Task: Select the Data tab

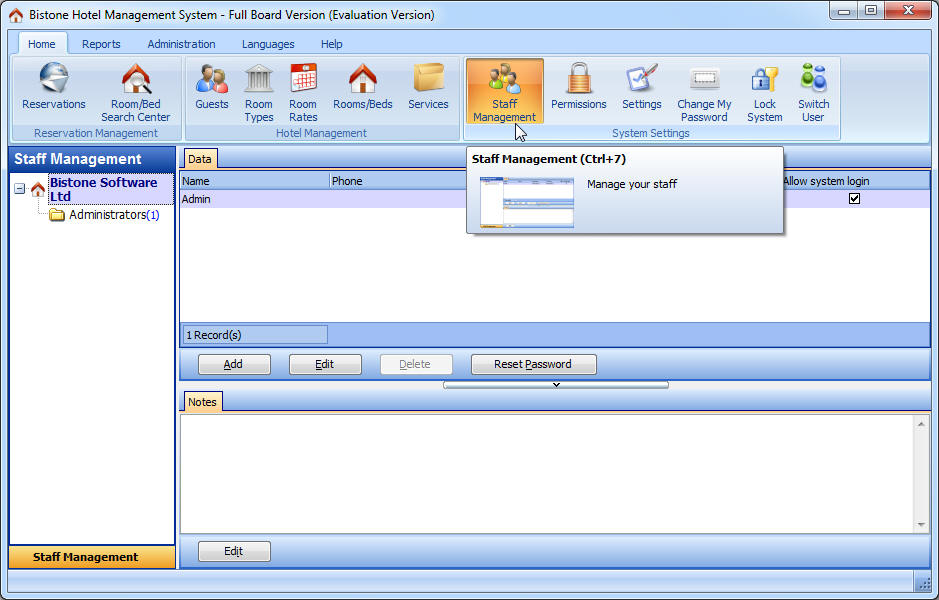Action: (x=200, y=159)
